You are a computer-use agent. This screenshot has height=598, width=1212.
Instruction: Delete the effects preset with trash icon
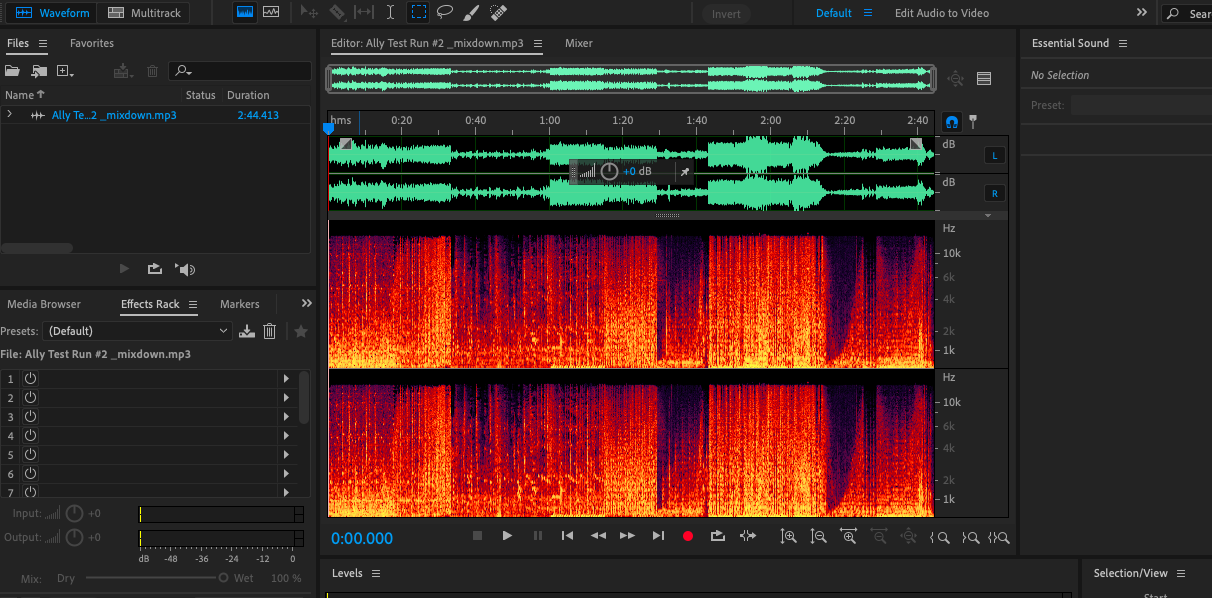[269, 331]
